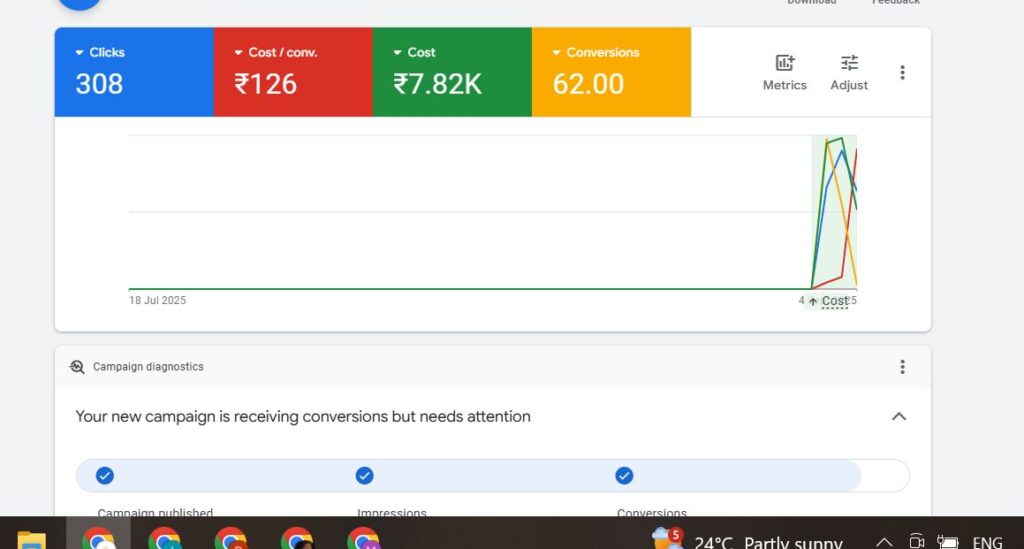The height and width of the screenshot is (549, 1024).
Task: Open the Clicks metric dropdown
Action: [80, 52]
